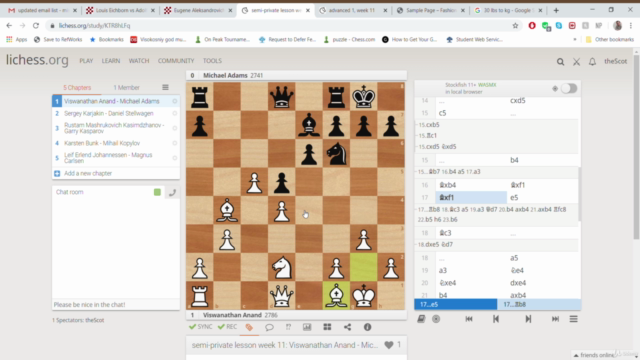640x360 pixels.
Task: Open computer analysis chart icon
Action: click(x=307, y=327)
